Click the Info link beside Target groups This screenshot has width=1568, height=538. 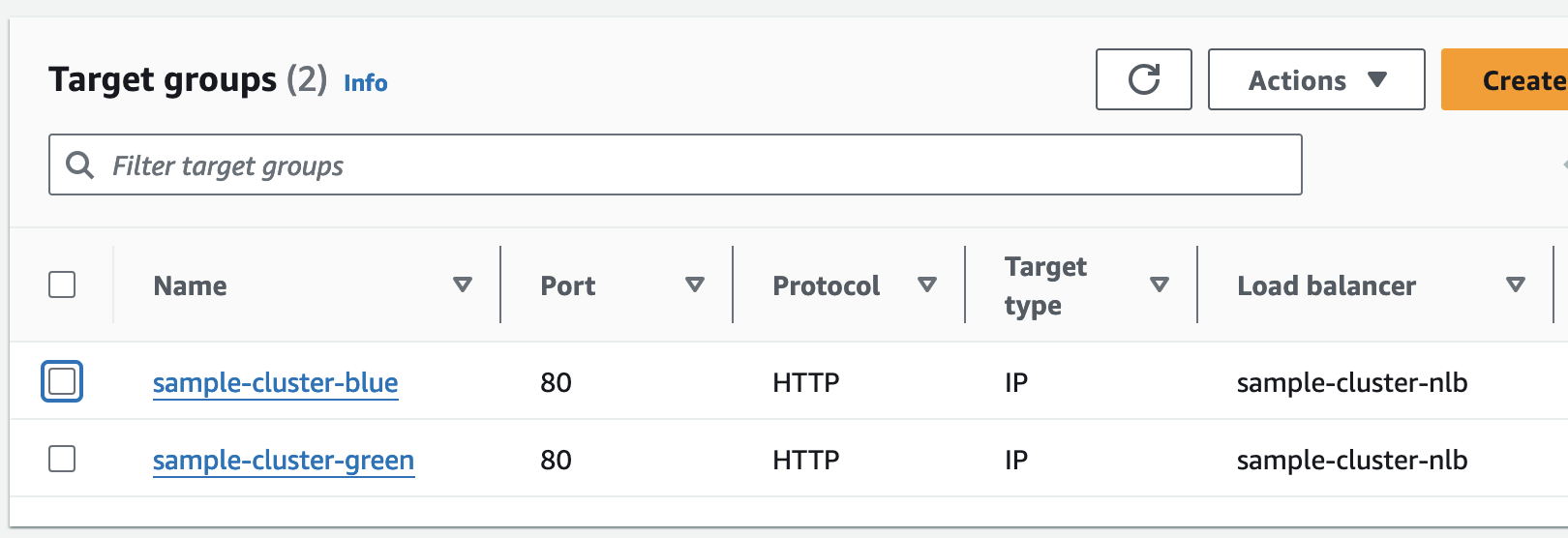[365, 83]
